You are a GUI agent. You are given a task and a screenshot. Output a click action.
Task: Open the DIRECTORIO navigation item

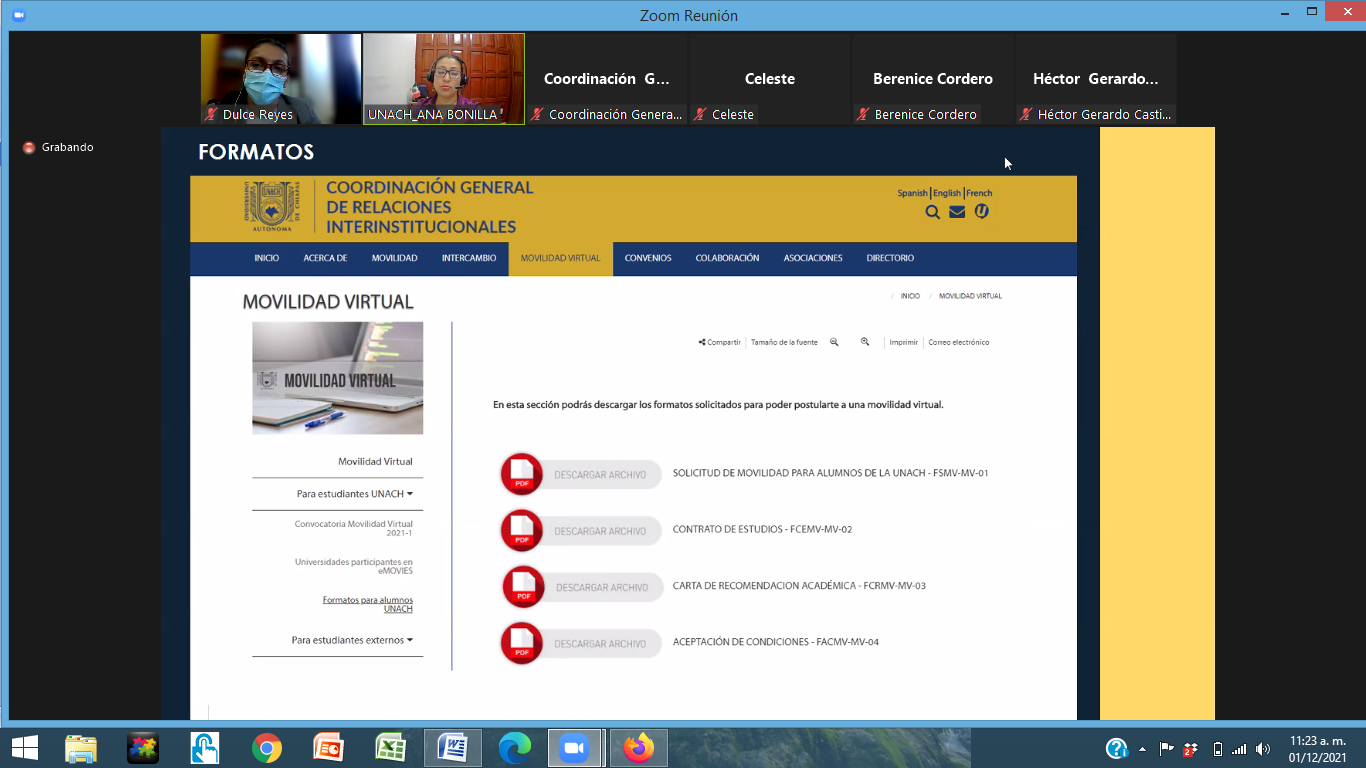890,258
